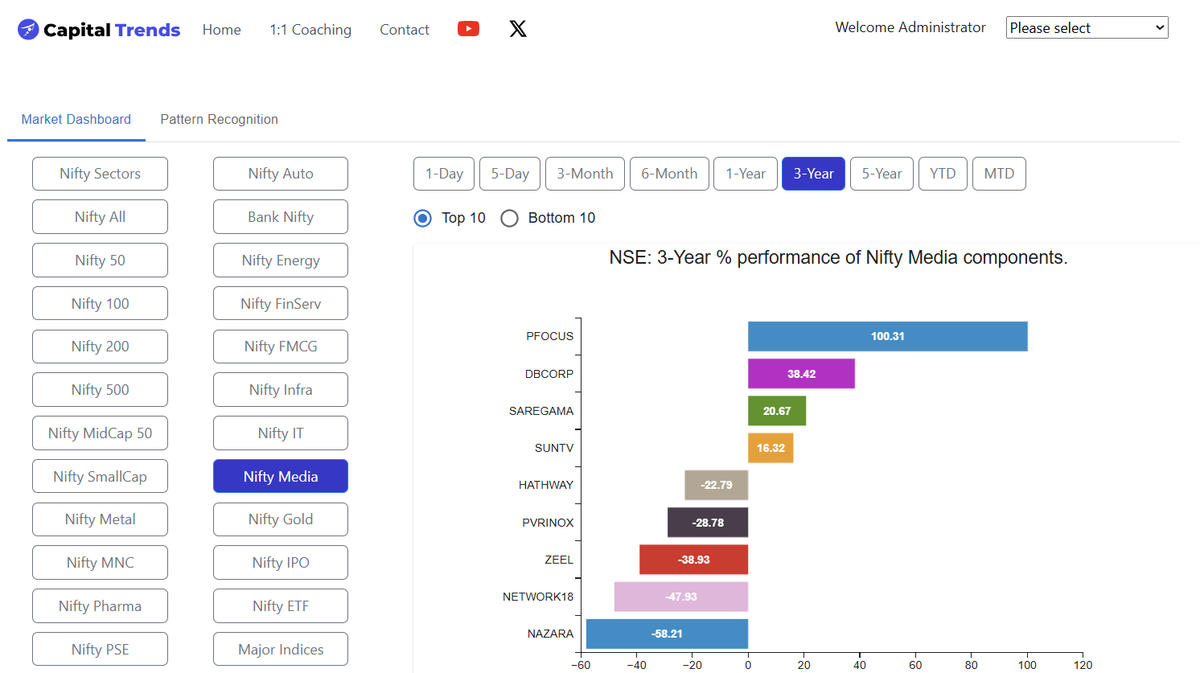Select the Nifty SmallCap button

(x=100, y=476)
